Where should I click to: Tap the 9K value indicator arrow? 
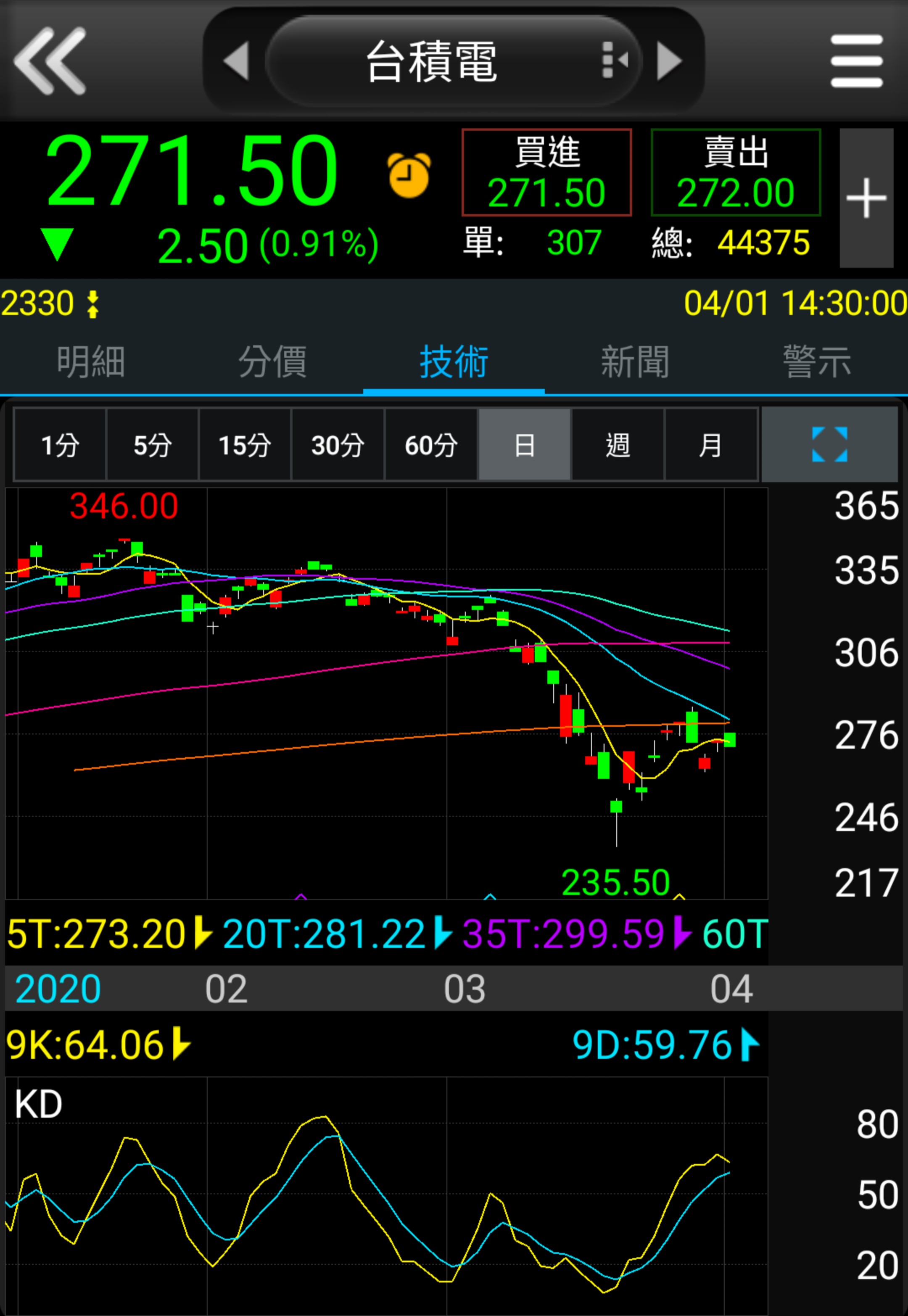click(x=180, y=1044)
